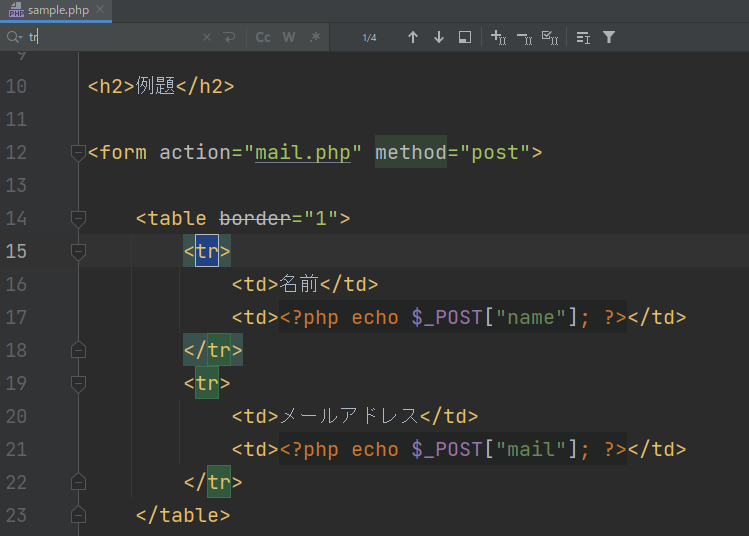
Task: Close the sample.php tab
Action: [100, 9]
